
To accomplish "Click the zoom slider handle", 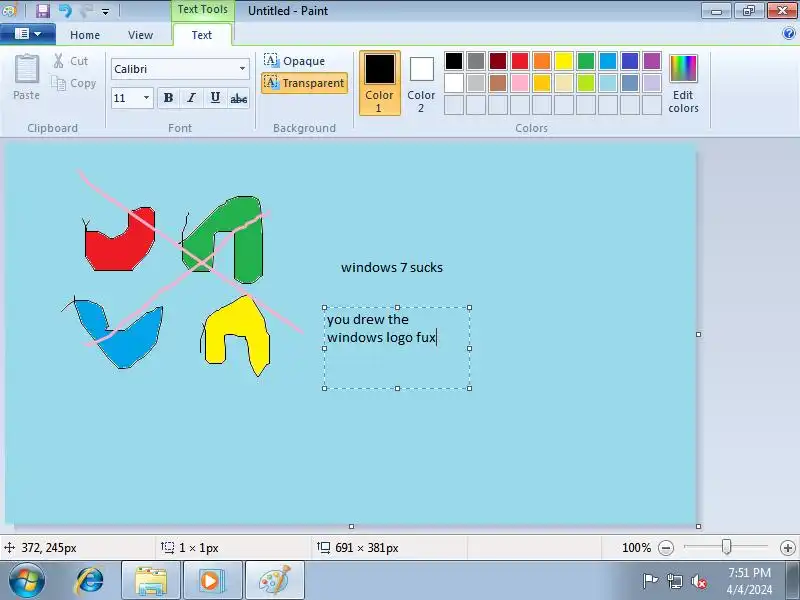I will 727,547.
